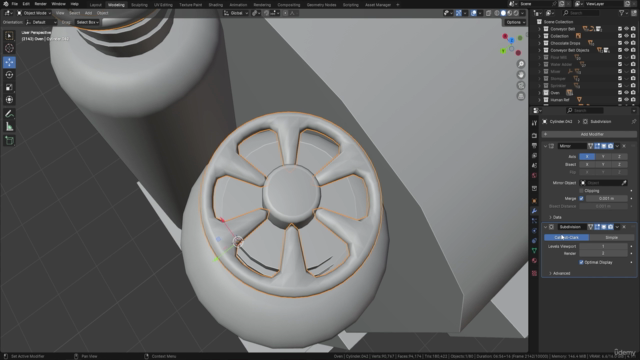Open Subdivision modifier extra options dropdown arrow
This screenshot has height=360, width=640.
617,227
